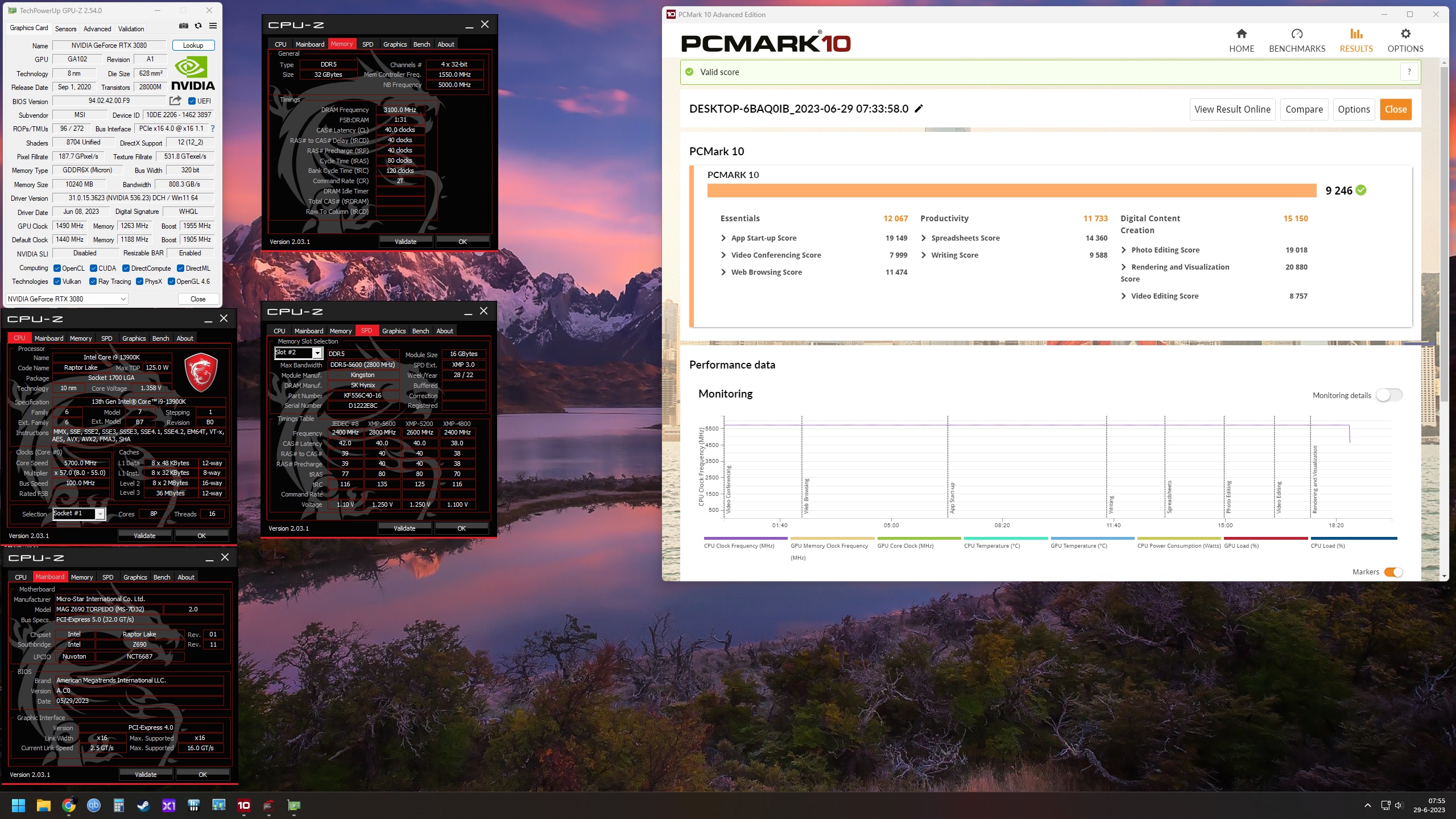The width and height of the screenshot is (1456, 819).
Task: Expand Web Browsing Score
Action: [x=723, y=272]
